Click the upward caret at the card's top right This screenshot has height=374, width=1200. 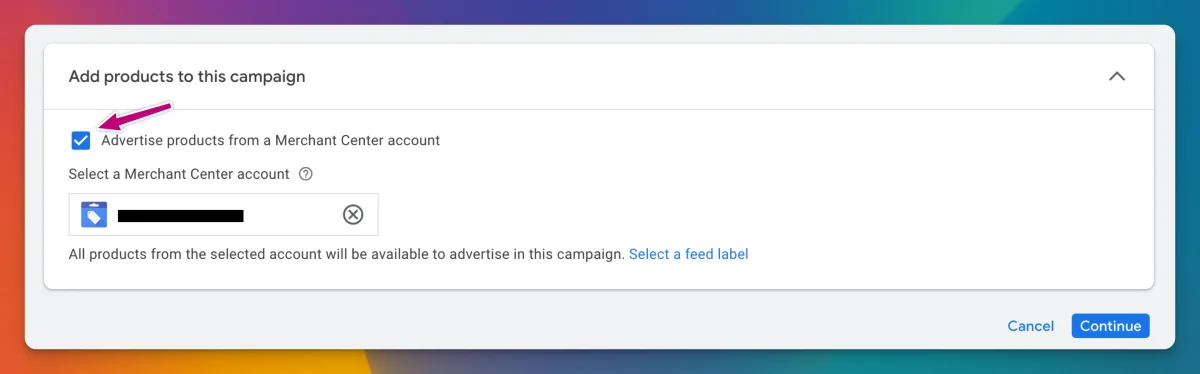(x=1117, y=76)
